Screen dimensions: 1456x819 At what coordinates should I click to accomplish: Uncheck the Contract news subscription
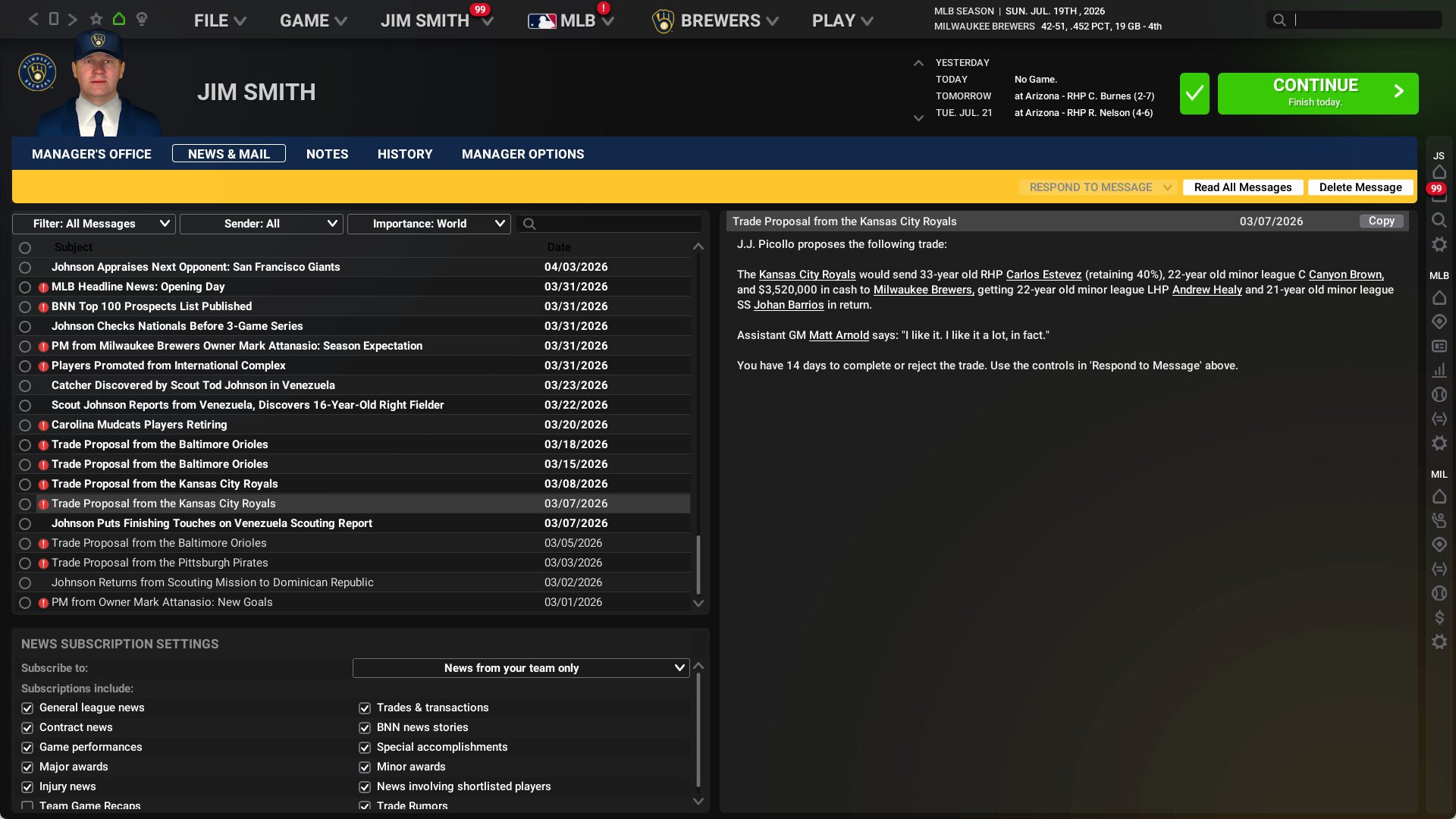(x=27, y=727)
